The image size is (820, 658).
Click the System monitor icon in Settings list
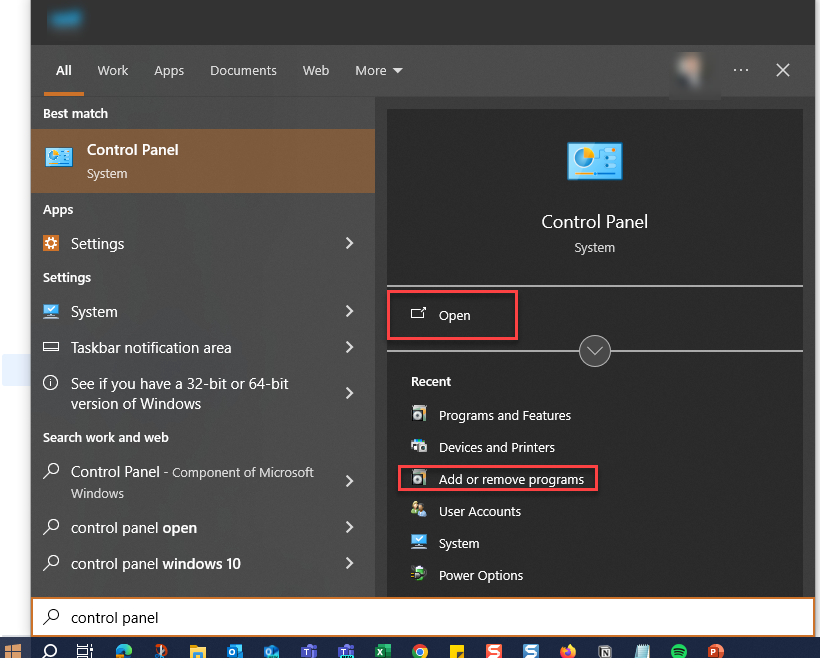click(51, 311)
